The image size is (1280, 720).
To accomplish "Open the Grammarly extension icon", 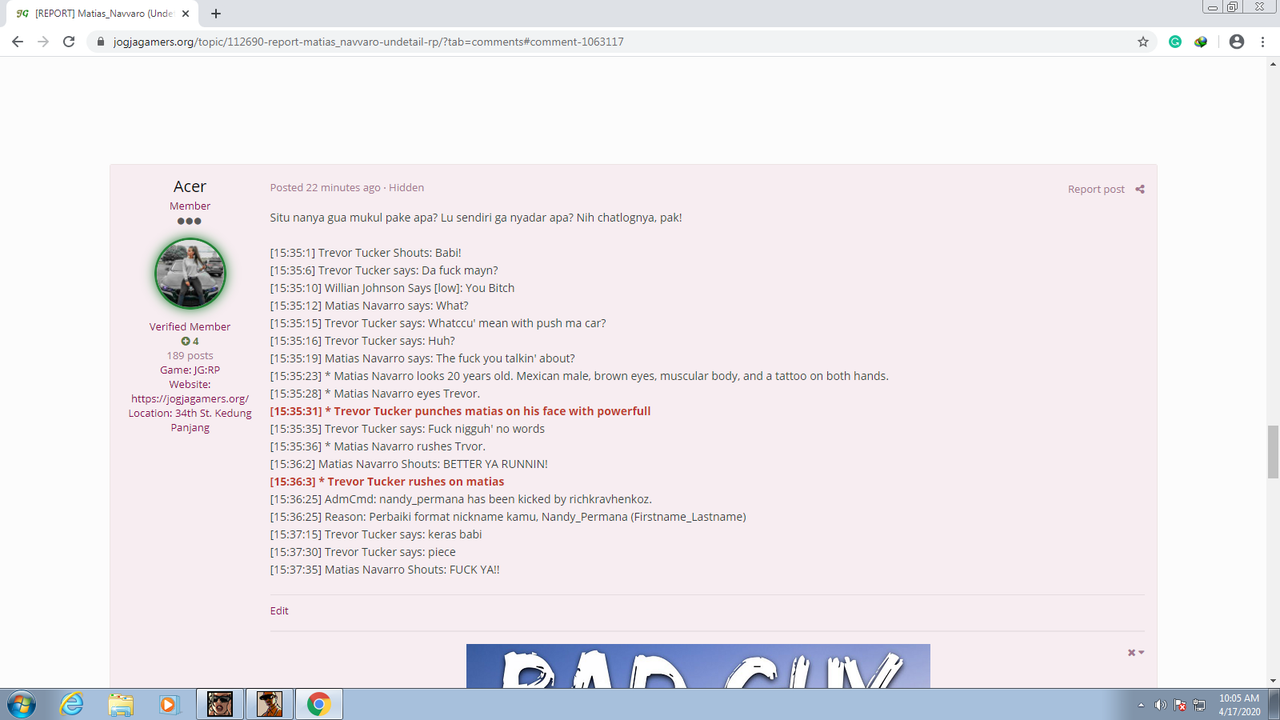I will point(1176,42).
